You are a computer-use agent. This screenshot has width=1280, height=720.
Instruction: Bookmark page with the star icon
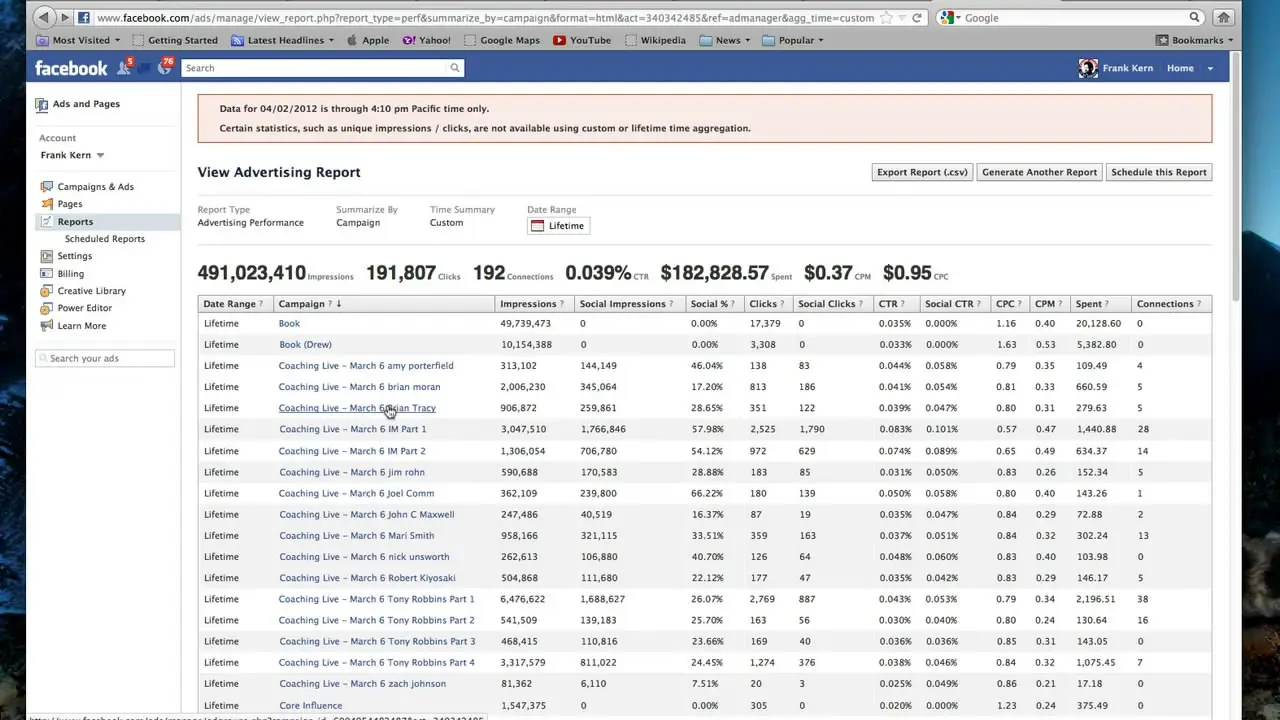point(887,17)
